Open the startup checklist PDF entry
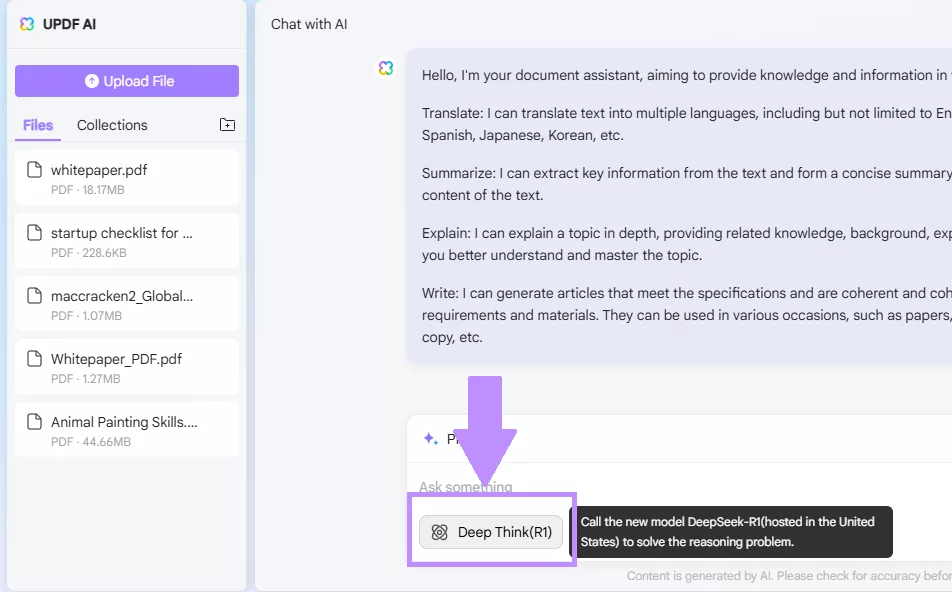Screen dimensions: 952x592 tap(127, 240)
